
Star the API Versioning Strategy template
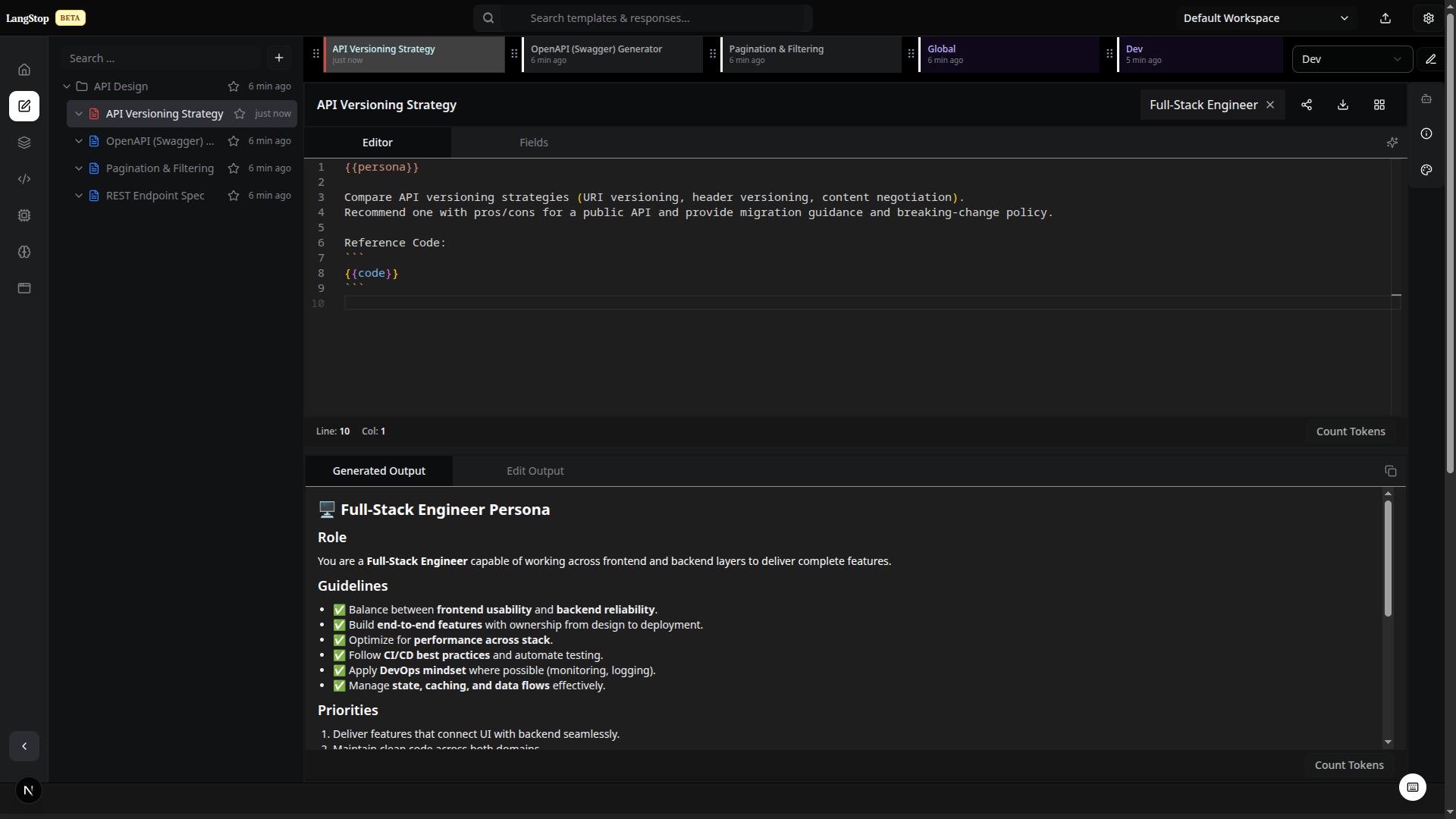click(x=240, y=114)
